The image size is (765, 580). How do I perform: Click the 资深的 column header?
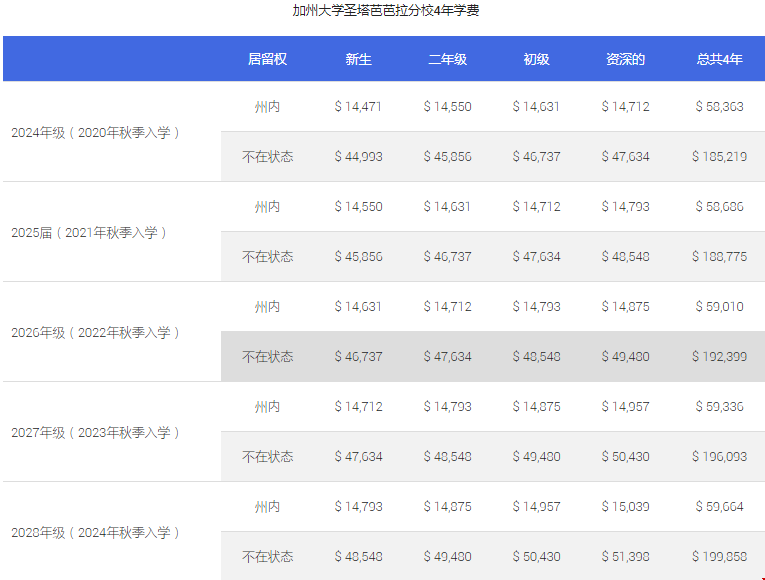625,59
